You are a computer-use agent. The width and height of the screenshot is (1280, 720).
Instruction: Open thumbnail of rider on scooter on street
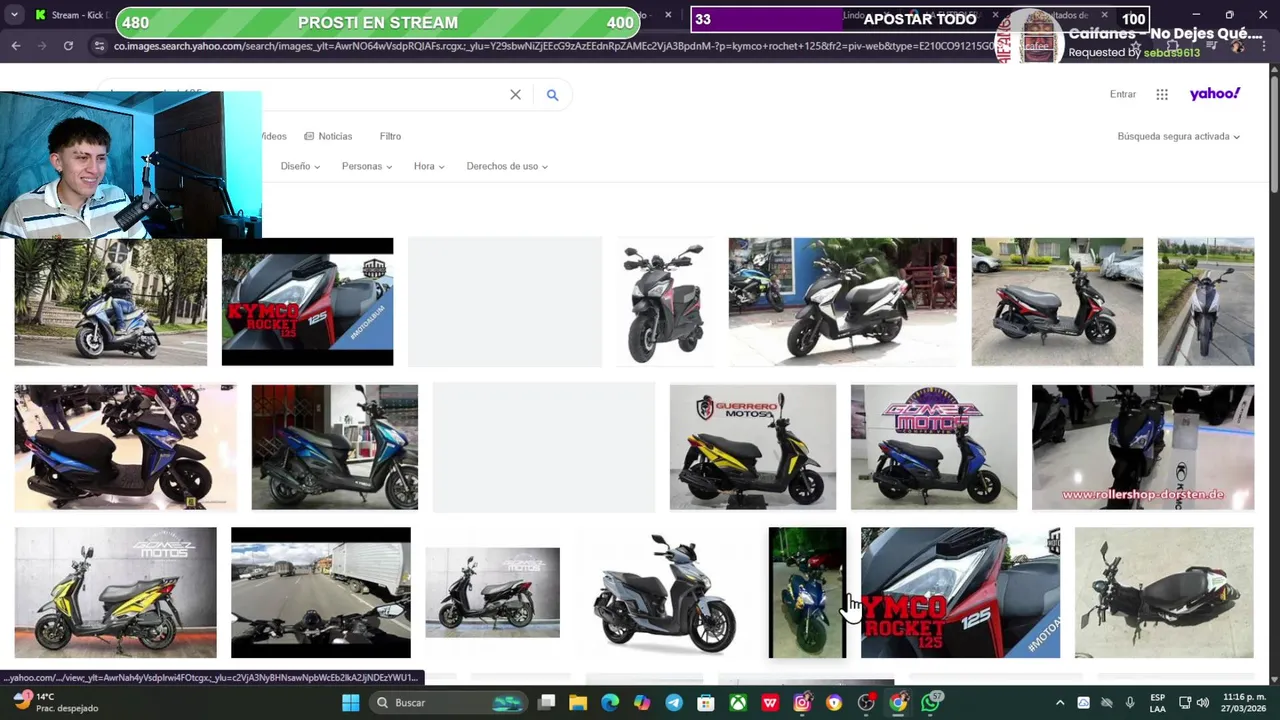pyautogui.click(x=111, y=302)
